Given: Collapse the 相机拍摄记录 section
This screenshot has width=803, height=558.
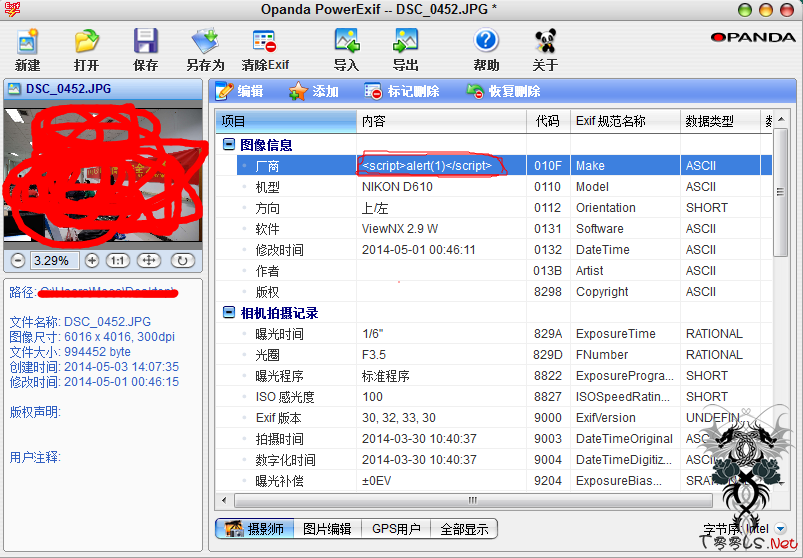Looking at the screenshot, I should tap(229, 313).
